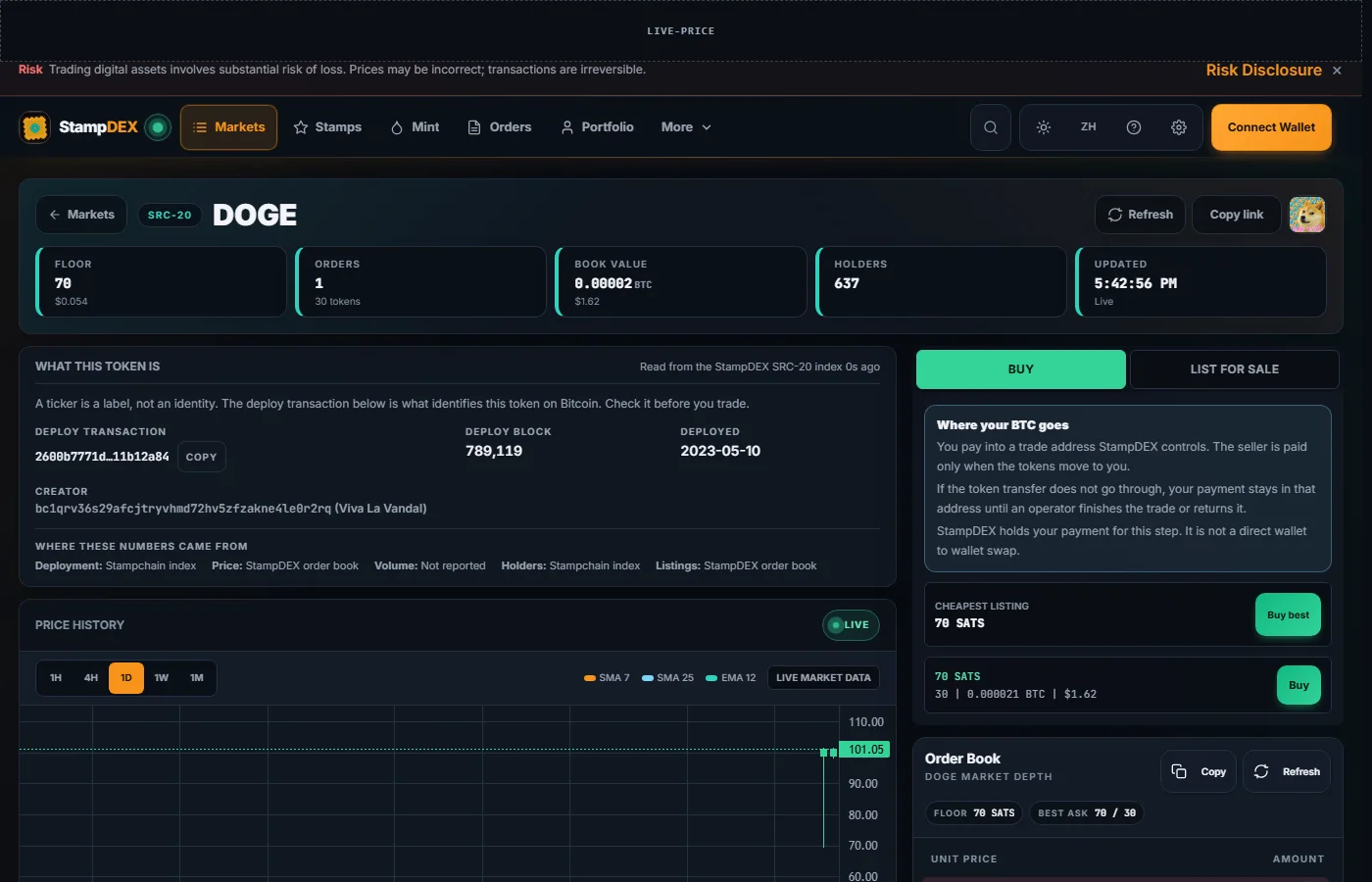Viewport: 1372px width, 882px height.
Task: Open the Orders nav item
Action: coord(500,127)
